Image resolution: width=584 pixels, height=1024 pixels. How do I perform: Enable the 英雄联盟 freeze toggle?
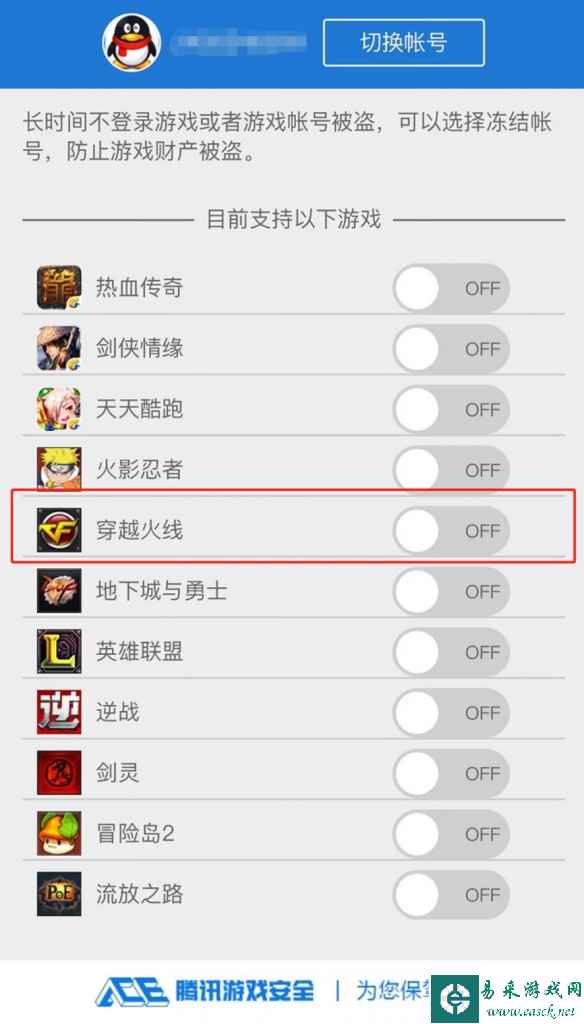point(451,652)
